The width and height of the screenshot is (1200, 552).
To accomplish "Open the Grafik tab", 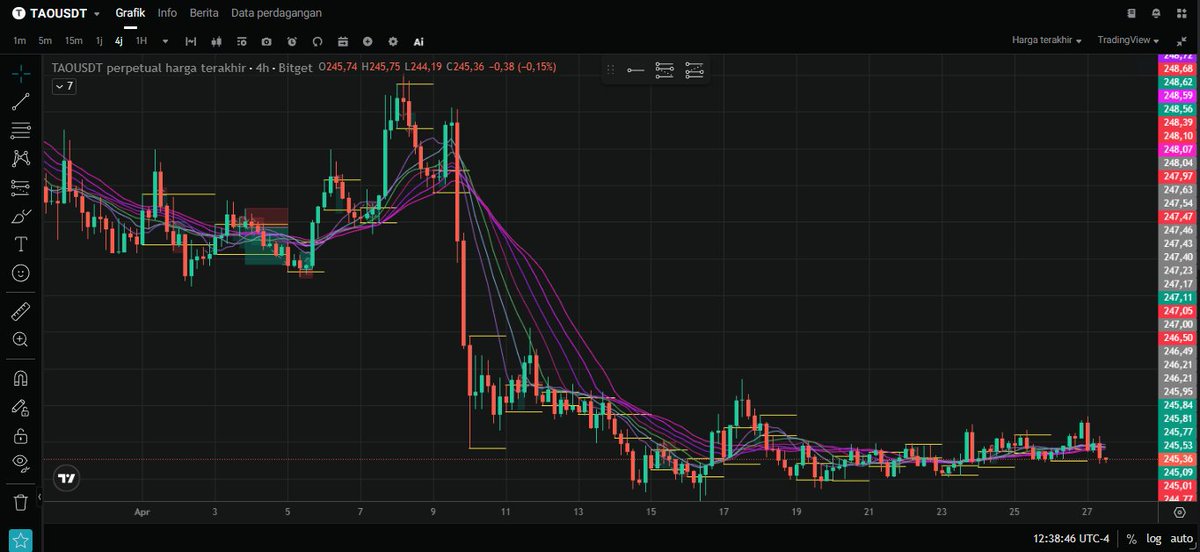I will coord(130,13).
